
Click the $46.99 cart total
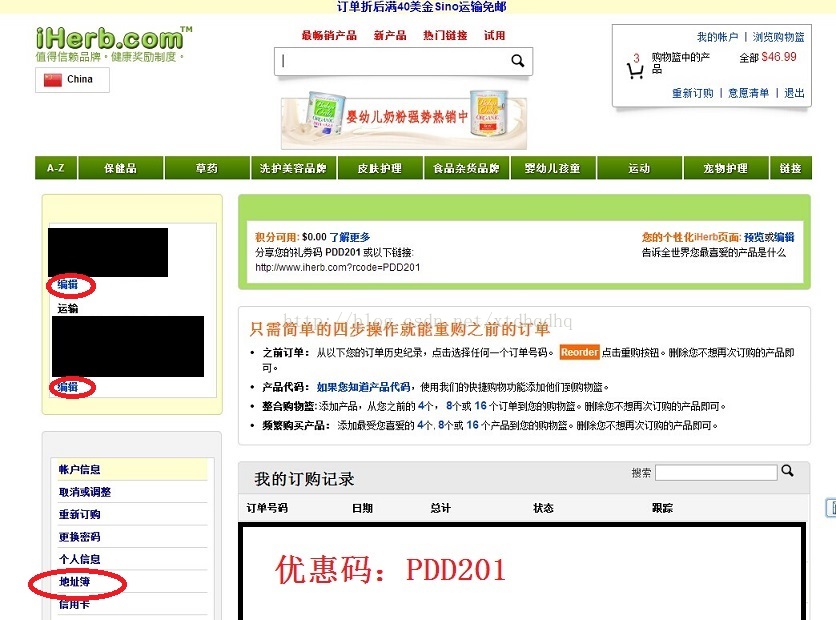(x=779, y=57)
